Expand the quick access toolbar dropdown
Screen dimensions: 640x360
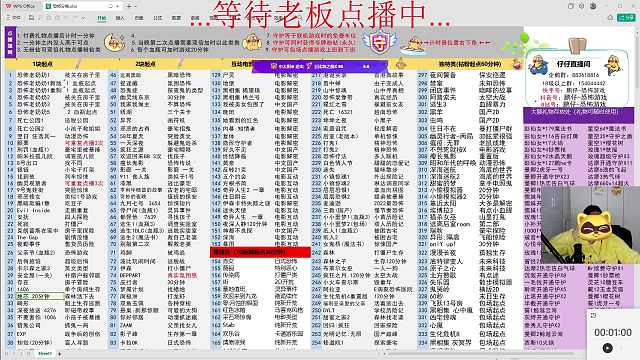coord(83,18)
